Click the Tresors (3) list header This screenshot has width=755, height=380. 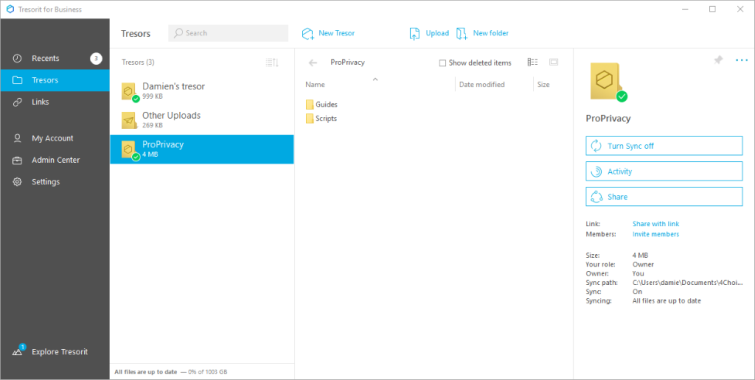point(138,62)
